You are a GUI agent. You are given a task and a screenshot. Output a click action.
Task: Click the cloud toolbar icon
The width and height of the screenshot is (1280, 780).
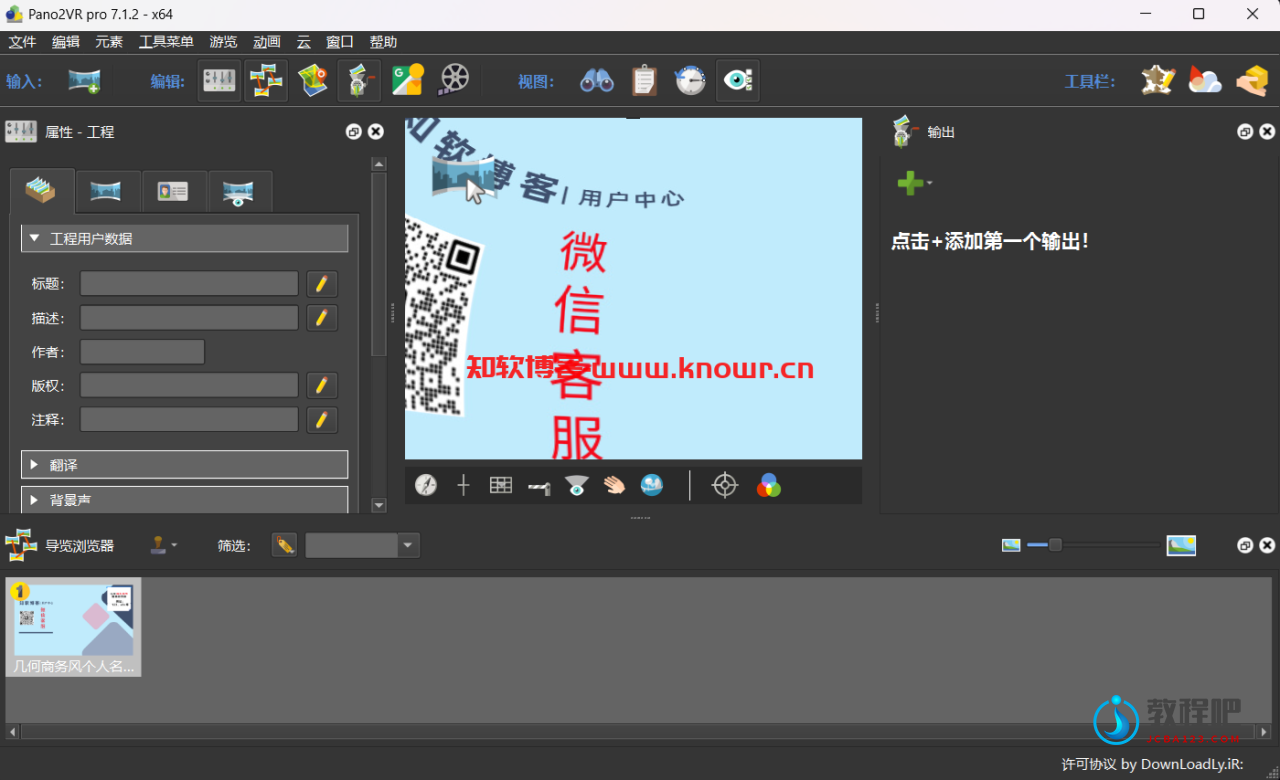pos(1205,81)
